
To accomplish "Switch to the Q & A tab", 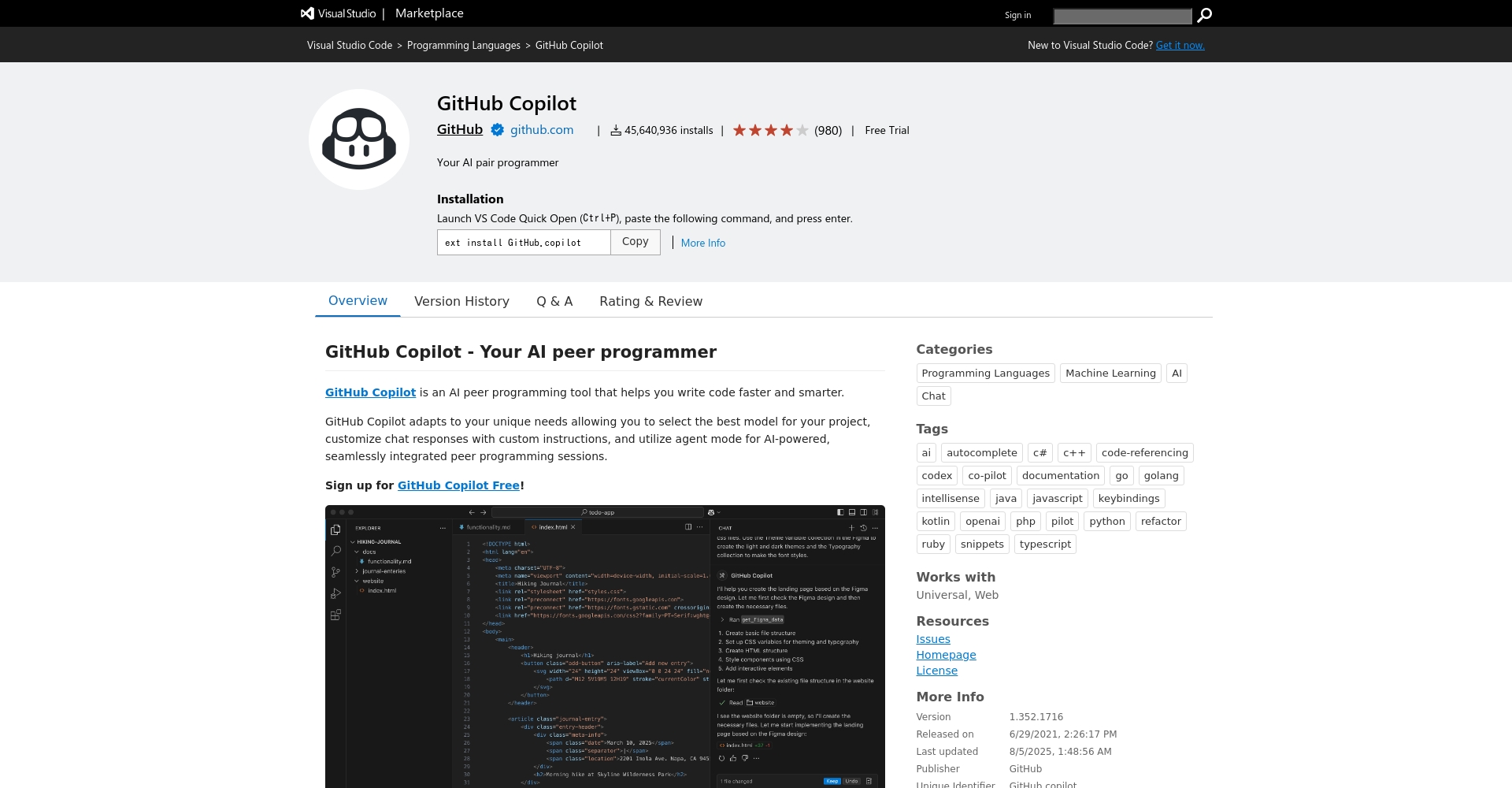I will [554, 301].
